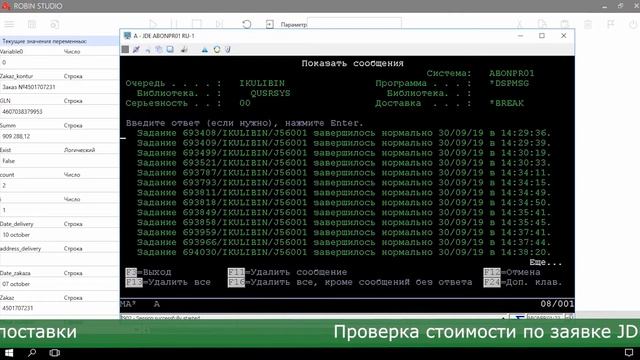Open the Windows Start menu
Screen dimensions: 640x360
[x=9, y=353]
